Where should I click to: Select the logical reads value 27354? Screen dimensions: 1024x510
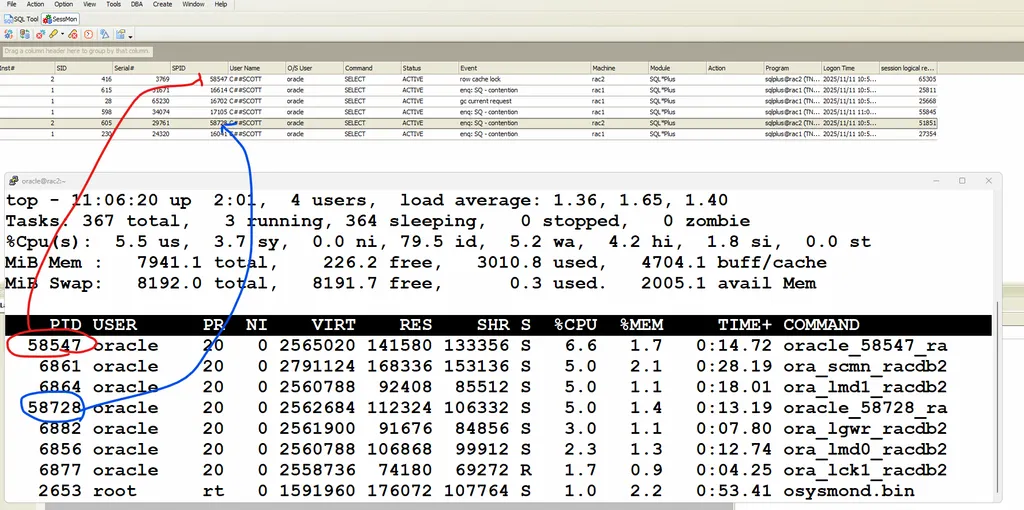tap(908, 134)
